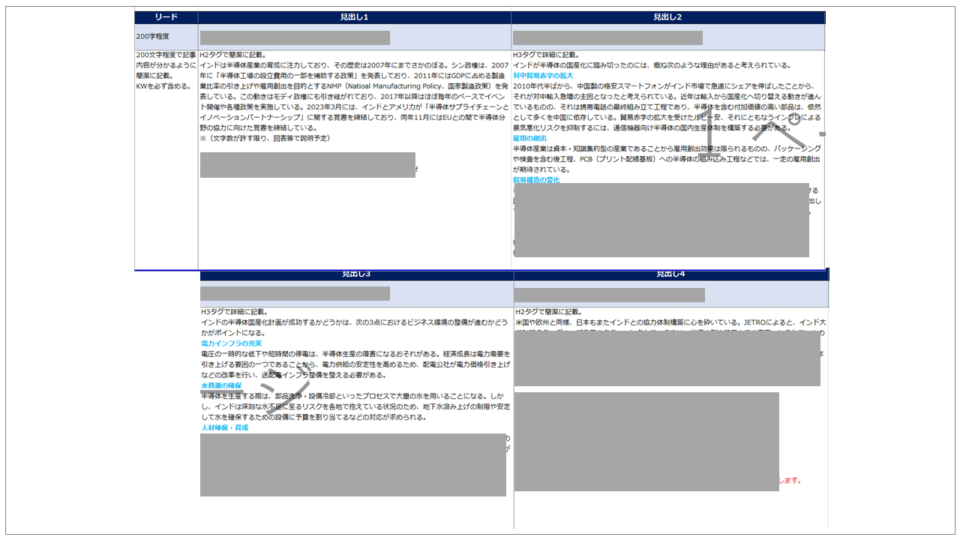Select the blue subheading 対中貿易赤字の拡大
The height and width of the screenshot is (540, 960).
point(543,76)
